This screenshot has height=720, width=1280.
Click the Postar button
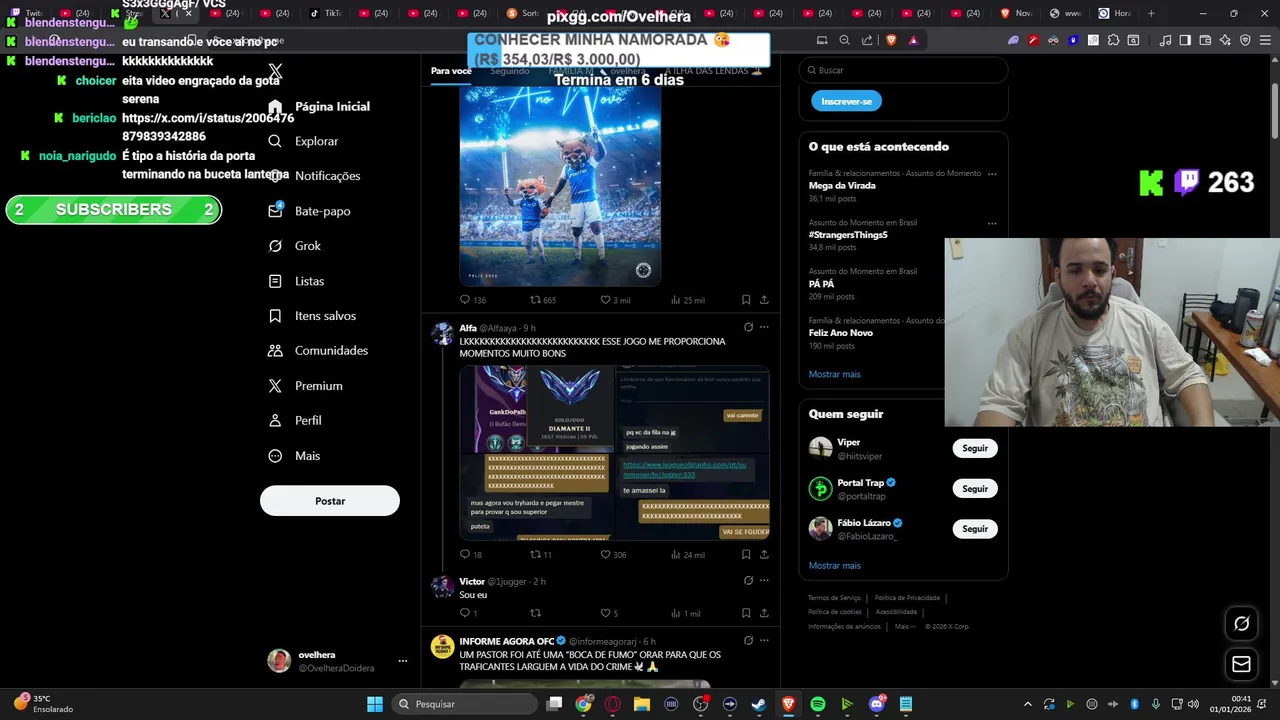pyautogui.click(x=330, y=501)
